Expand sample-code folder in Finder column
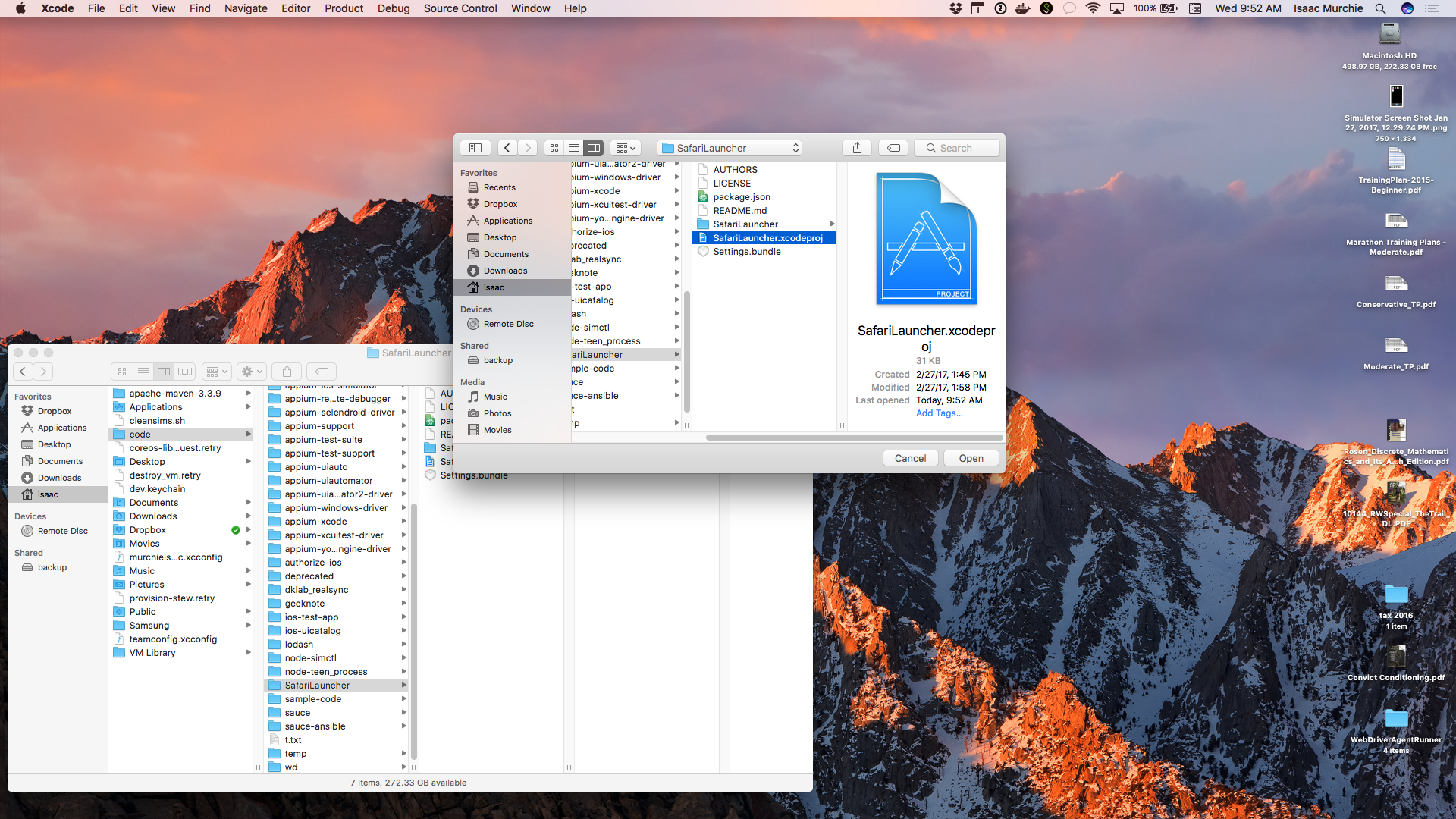Viewport: 1456px width, 819px height. (x=403, y=699)
